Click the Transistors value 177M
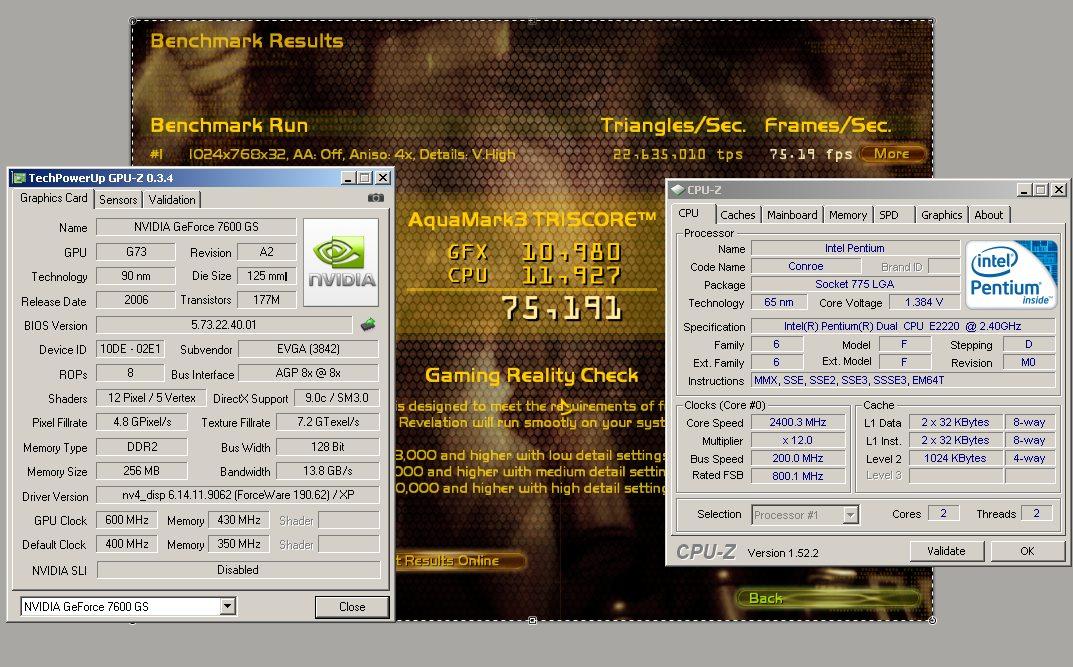Screen dimensions: 1073x667 (267, 300)
